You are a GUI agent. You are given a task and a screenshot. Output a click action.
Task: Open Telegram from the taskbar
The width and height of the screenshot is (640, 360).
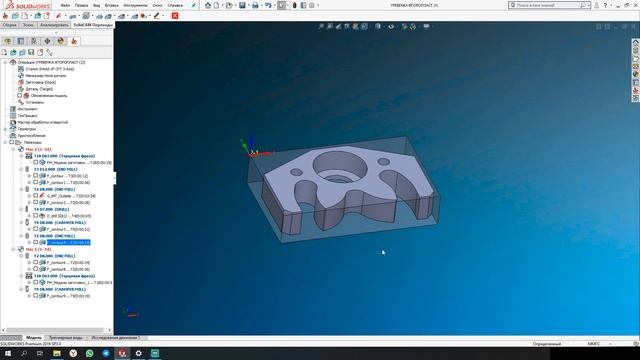(106, 353)
